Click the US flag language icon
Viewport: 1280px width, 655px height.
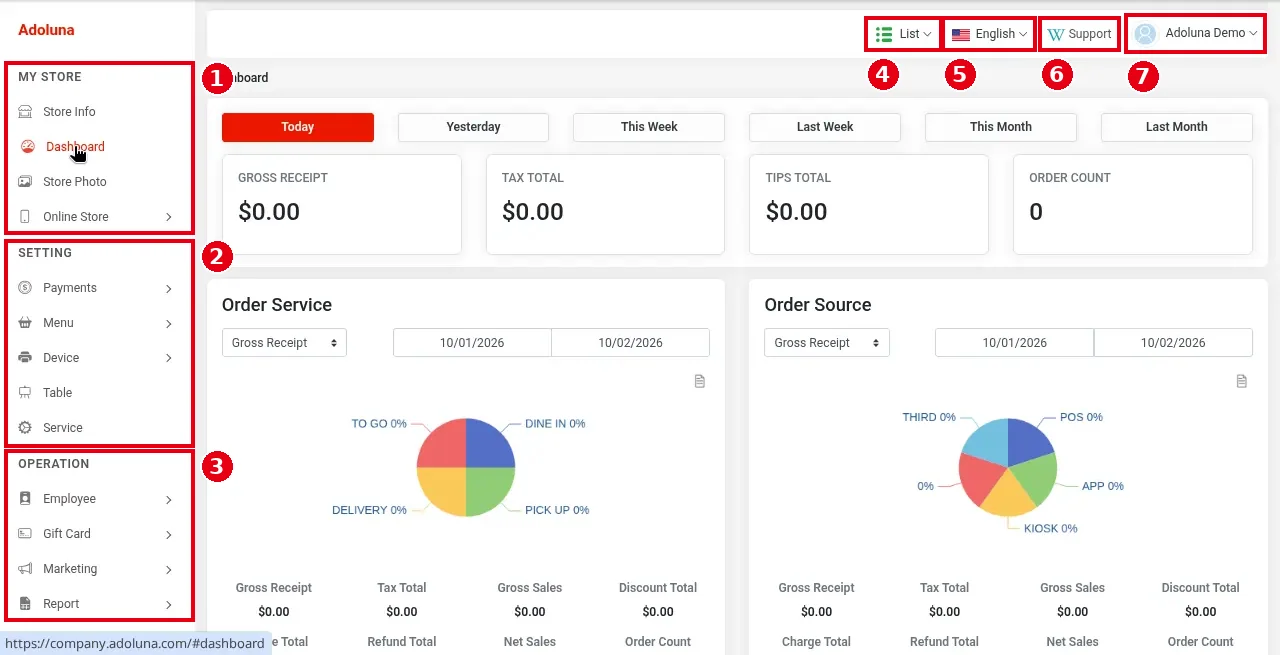pyautogui.click(x=961, y=34)
